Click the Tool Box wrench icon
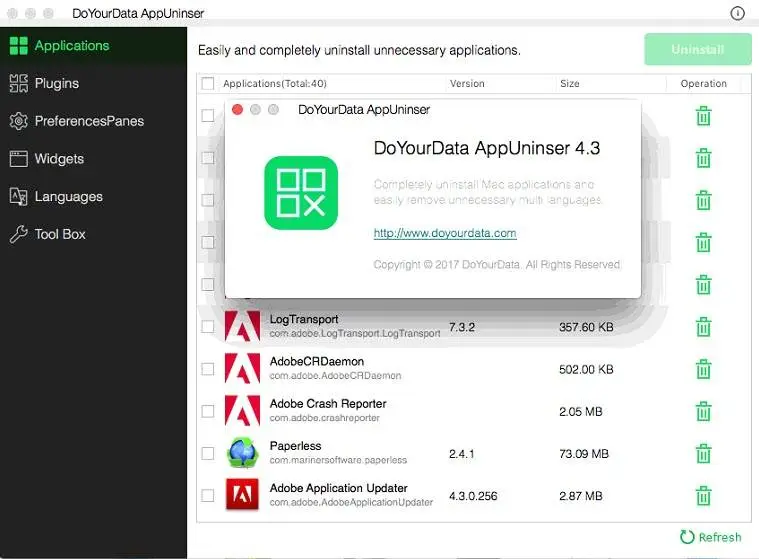This screenshot has height=559, width=759. click(x=19, y=234)
